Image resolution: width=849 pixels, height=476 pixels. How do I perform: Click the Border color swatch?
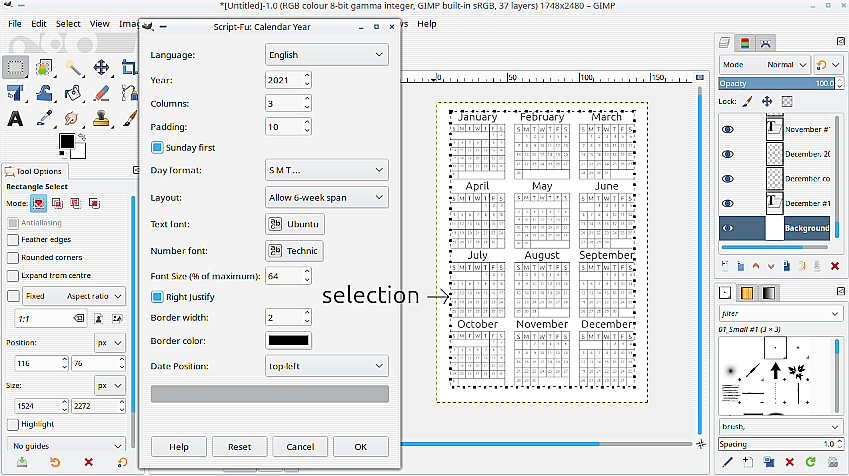pos(288,341)
